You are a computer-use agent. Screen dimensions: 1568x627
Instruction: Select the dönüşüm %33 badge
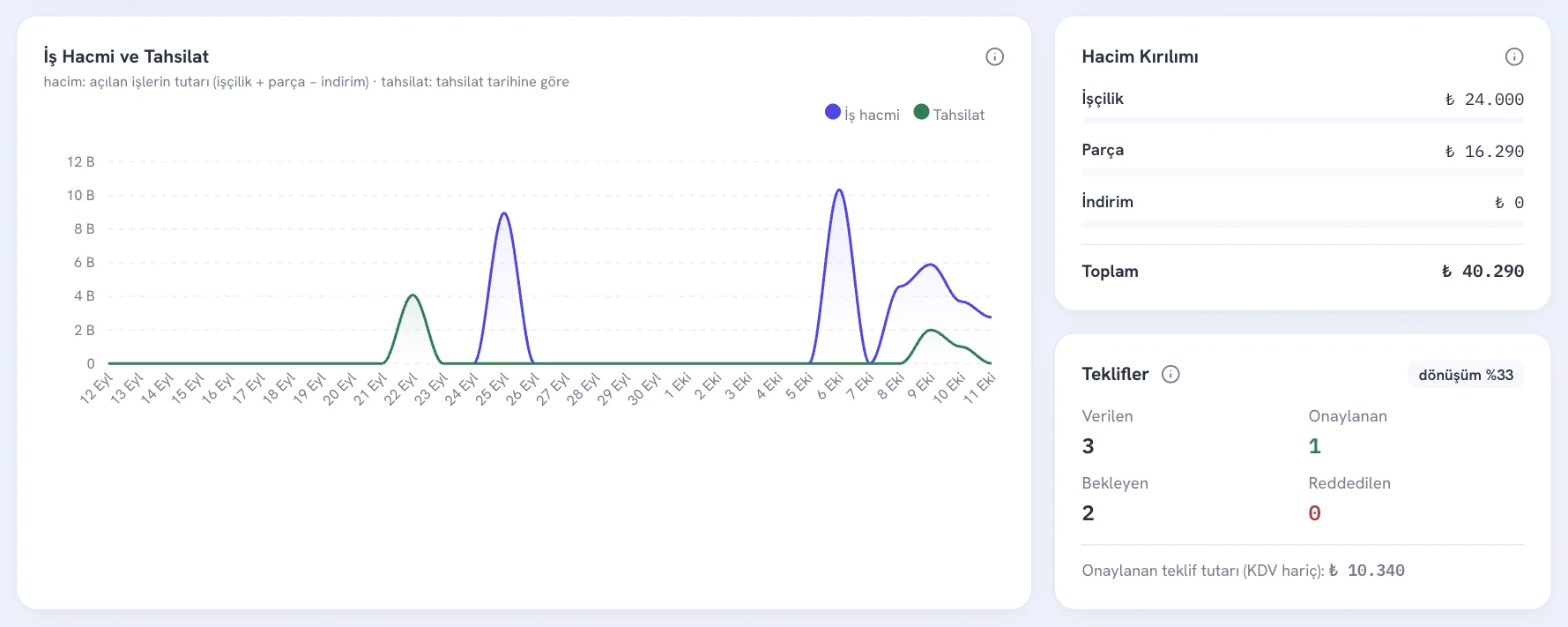coord(1466,375)
